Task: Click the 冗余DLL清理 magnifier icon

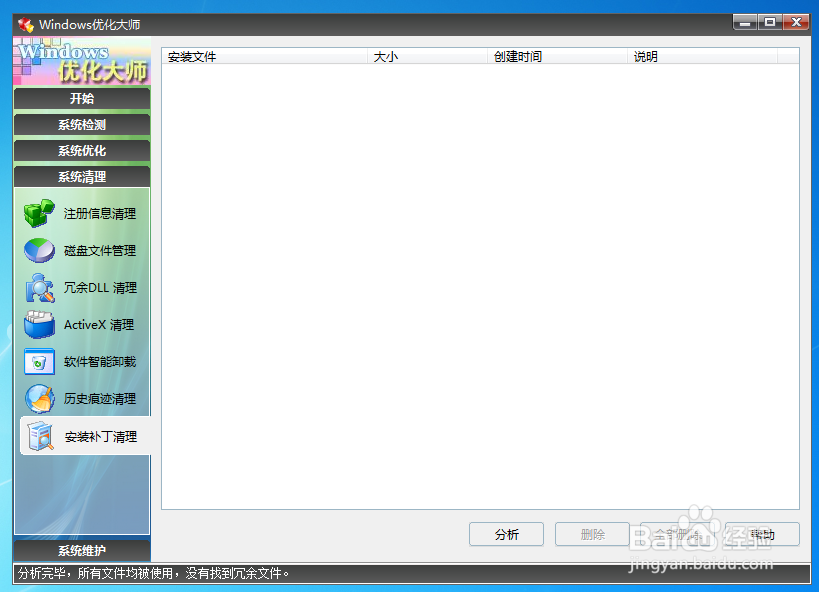Action: [x=39, y=287]
